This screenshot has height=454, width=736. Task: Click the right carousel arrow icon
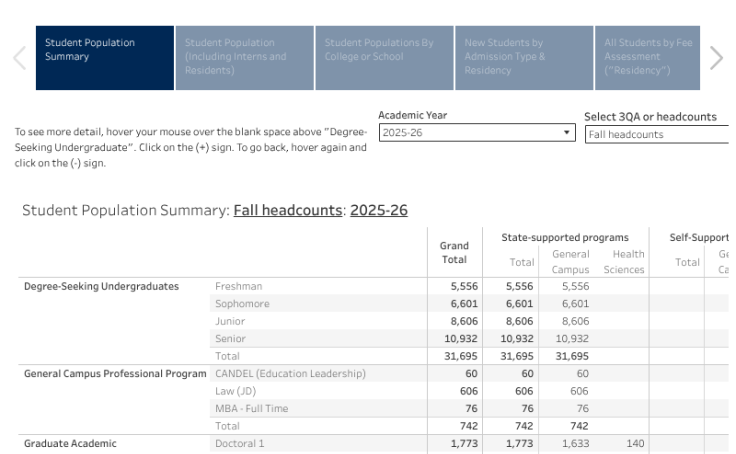click(x=716, y=58)
